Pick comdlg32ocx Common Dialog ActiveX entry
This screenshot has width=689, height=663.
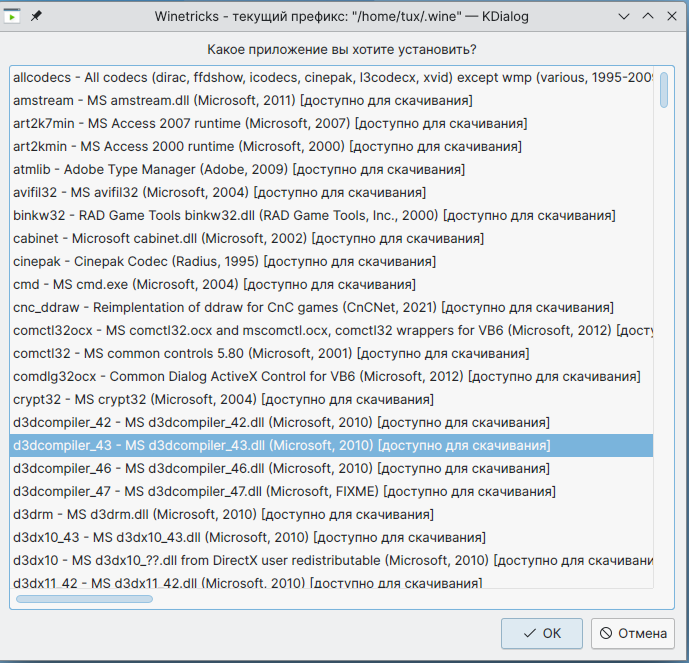click(x=327, y=376)
